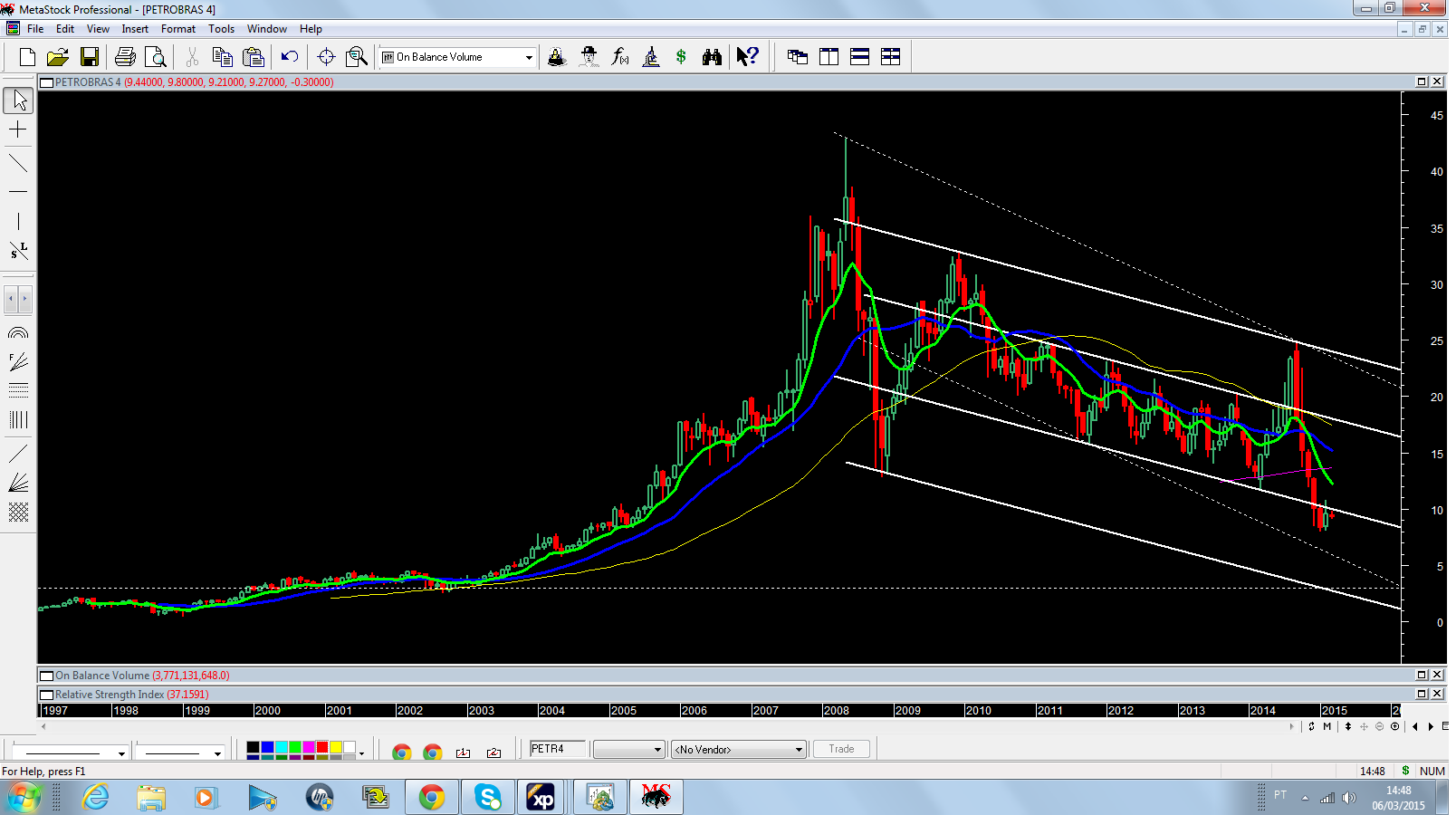Choose the crosshairs plus tool in the left palette

18,130
